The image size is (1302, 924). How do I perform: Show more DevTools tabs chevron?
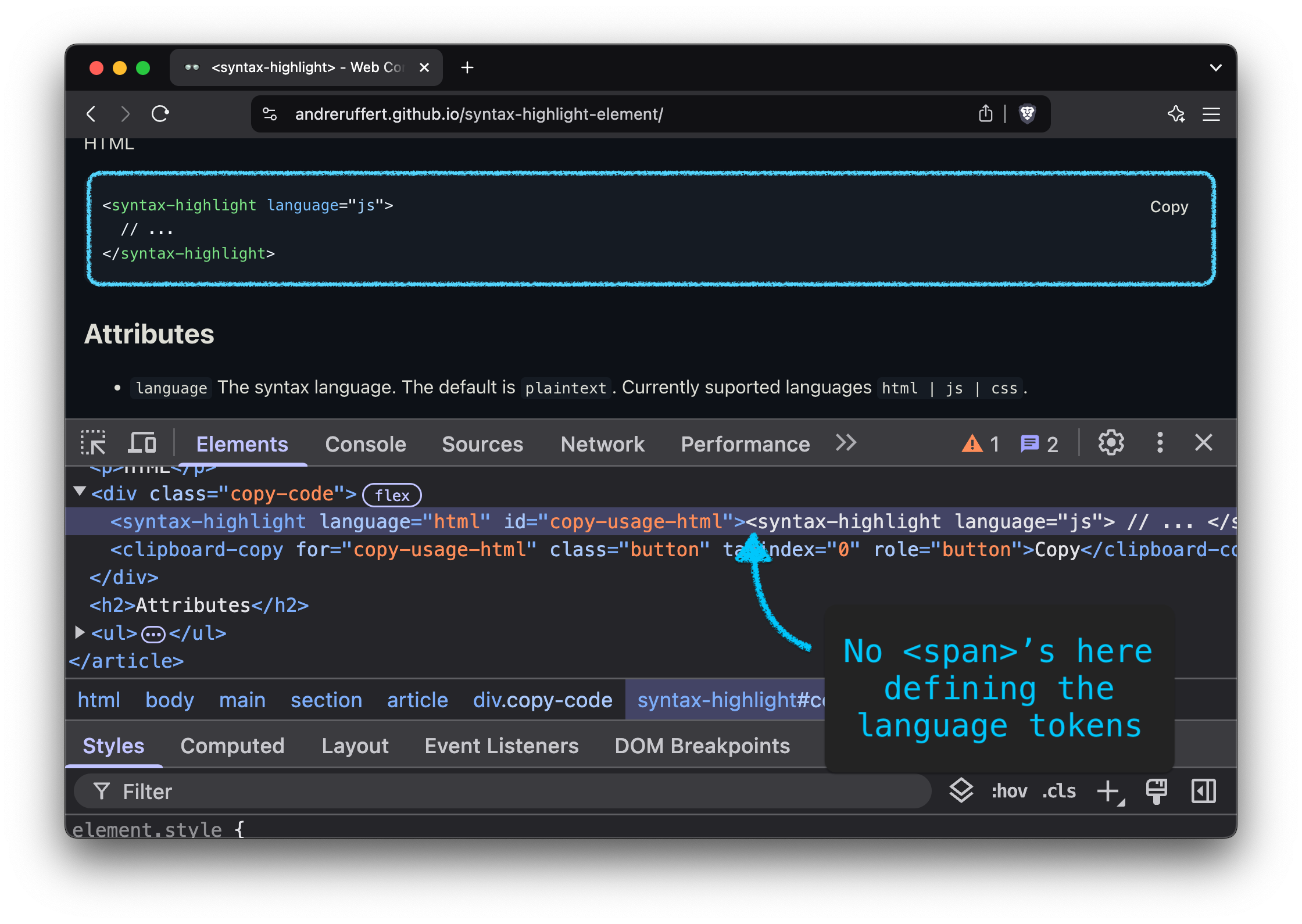click(846, 443)
